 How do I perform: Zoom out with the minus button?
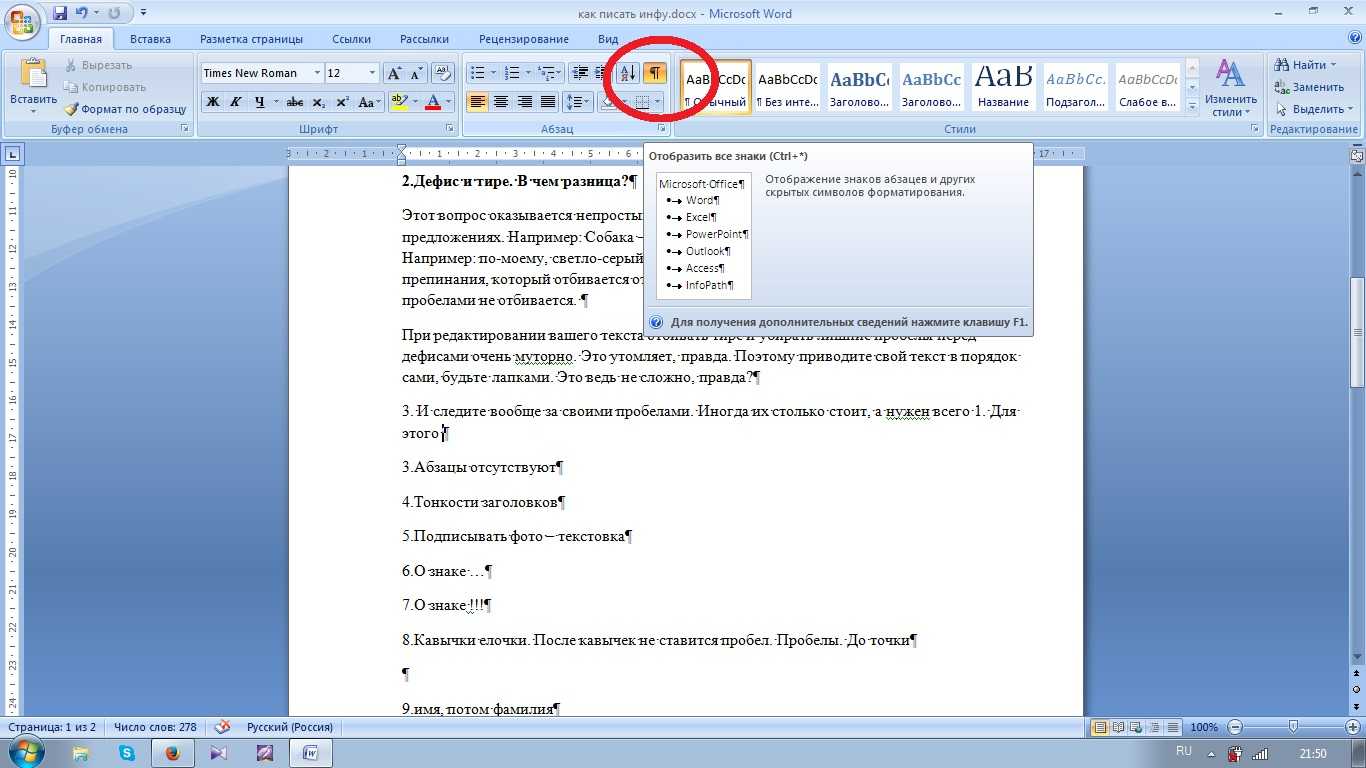tap(1235, 727)
